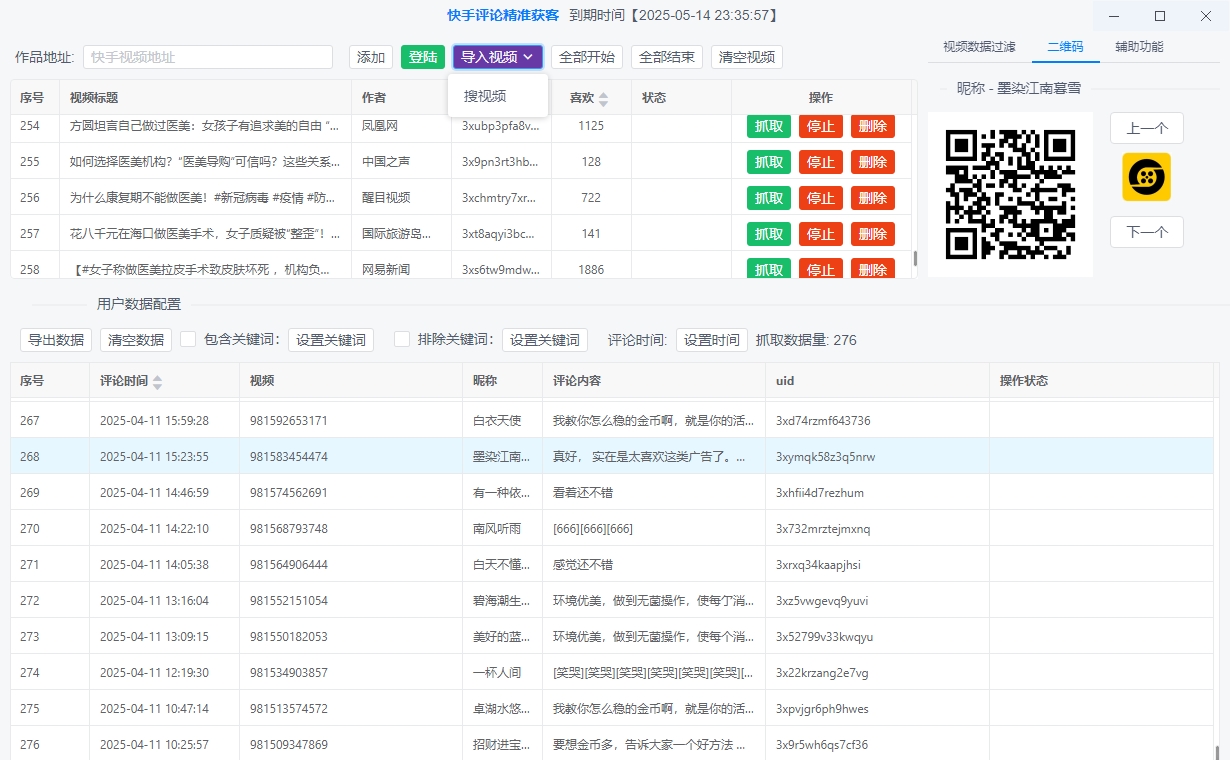Click the 添加 button to add a video
Image resolution: width=1230 pixels, height=760 pixels.
pos(370,57)
